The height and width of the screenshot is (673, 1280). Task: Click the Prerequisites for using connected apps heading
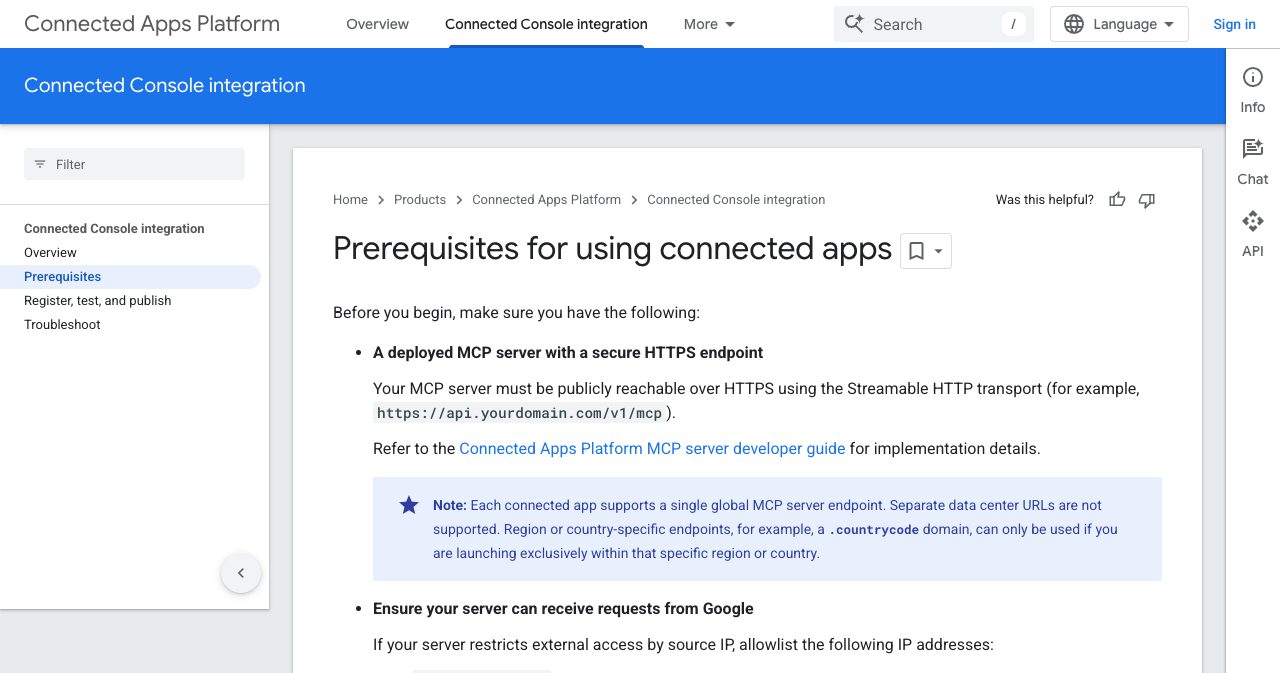point(612,248)
